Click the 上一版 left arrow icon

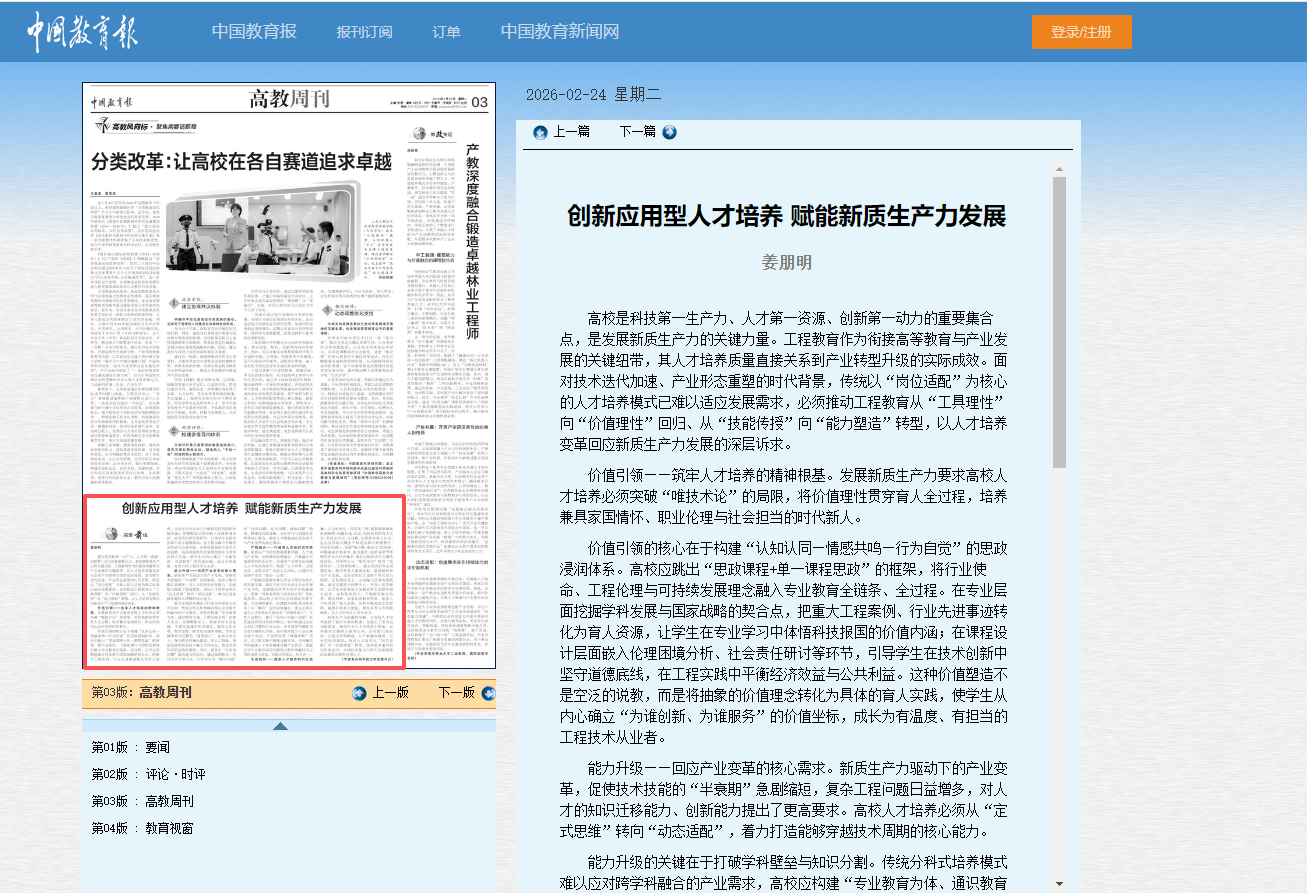pos(360,693)
